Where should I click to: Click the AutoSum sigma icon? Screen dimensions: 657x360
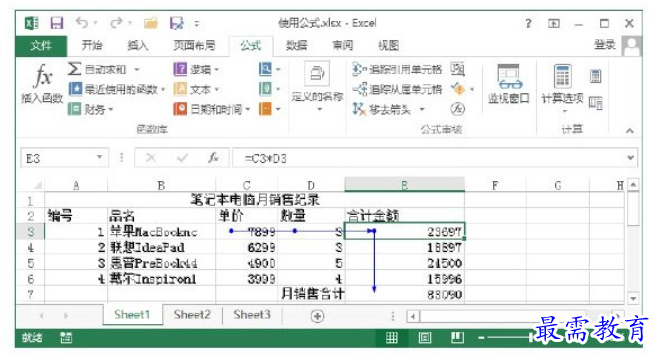[x=74, y=69]
